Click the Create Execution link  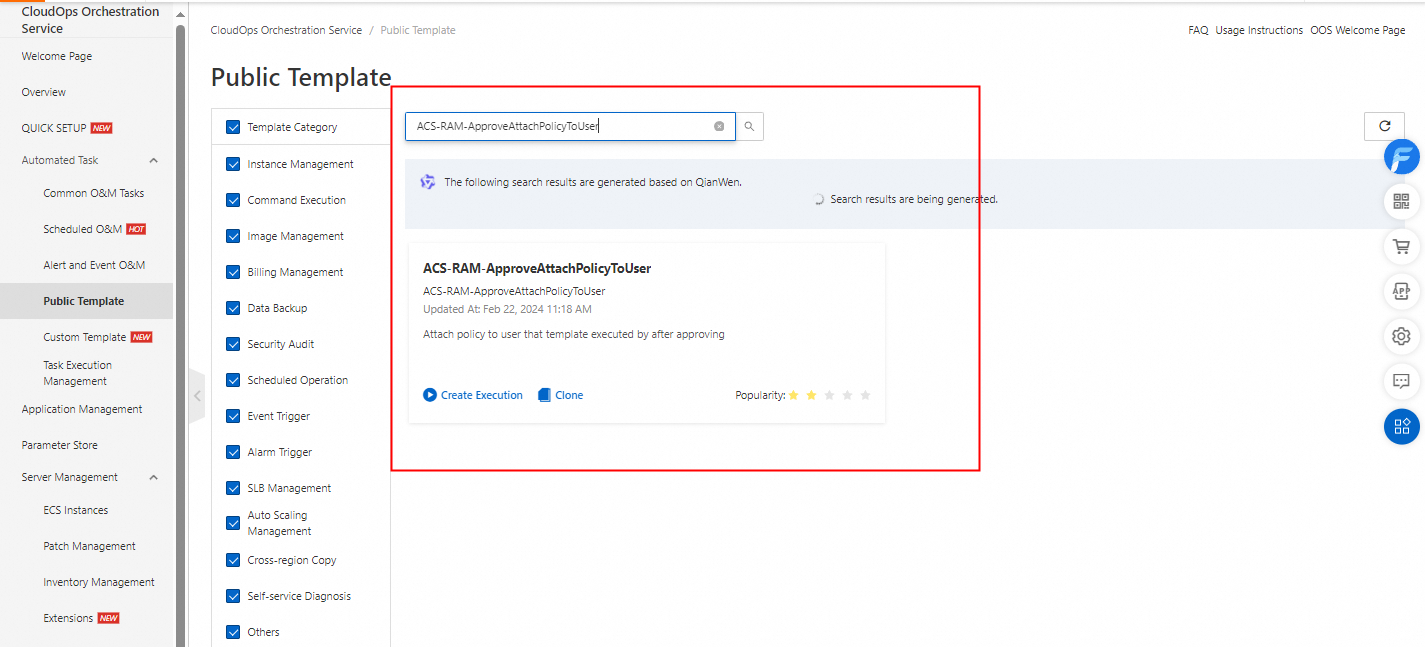click(482, 395)
